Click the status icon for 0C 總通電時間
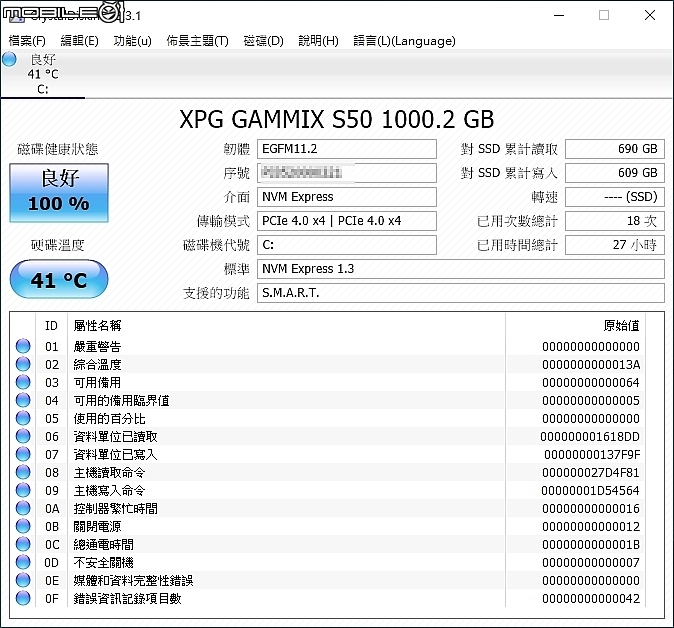Viewport: 674px width, 628px height. pyautogui.click(x=23, y=544)
